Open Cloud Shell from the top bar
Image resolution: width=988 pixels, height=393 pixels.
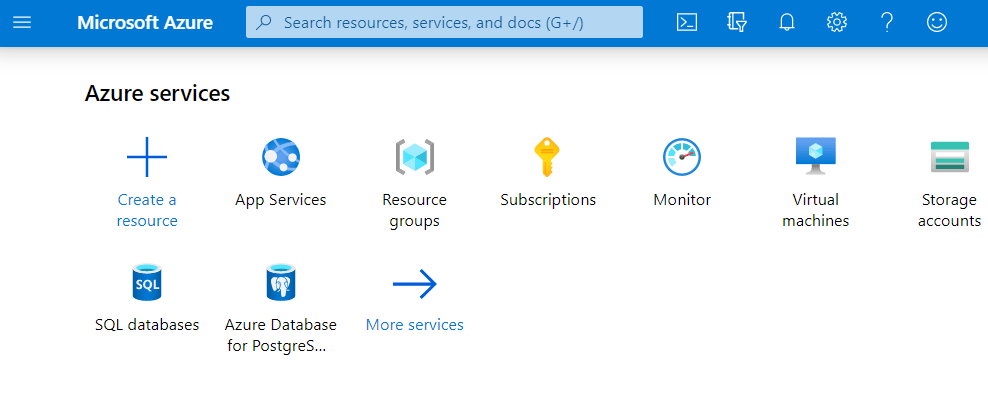(686, 23)
